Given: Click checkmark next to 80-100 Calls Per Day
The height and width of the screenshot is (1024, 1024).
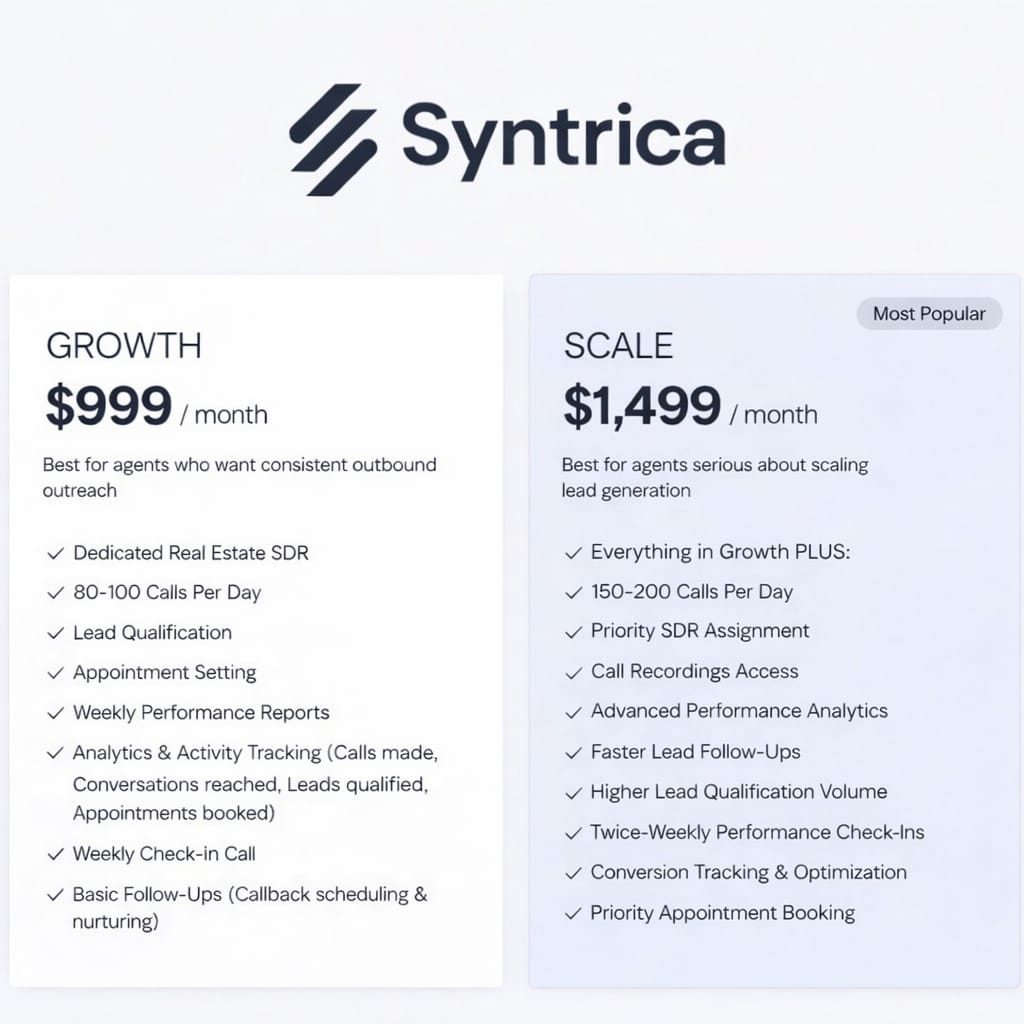Looking at the screenshot, I should pyautogui.click(x=56, y=593).
